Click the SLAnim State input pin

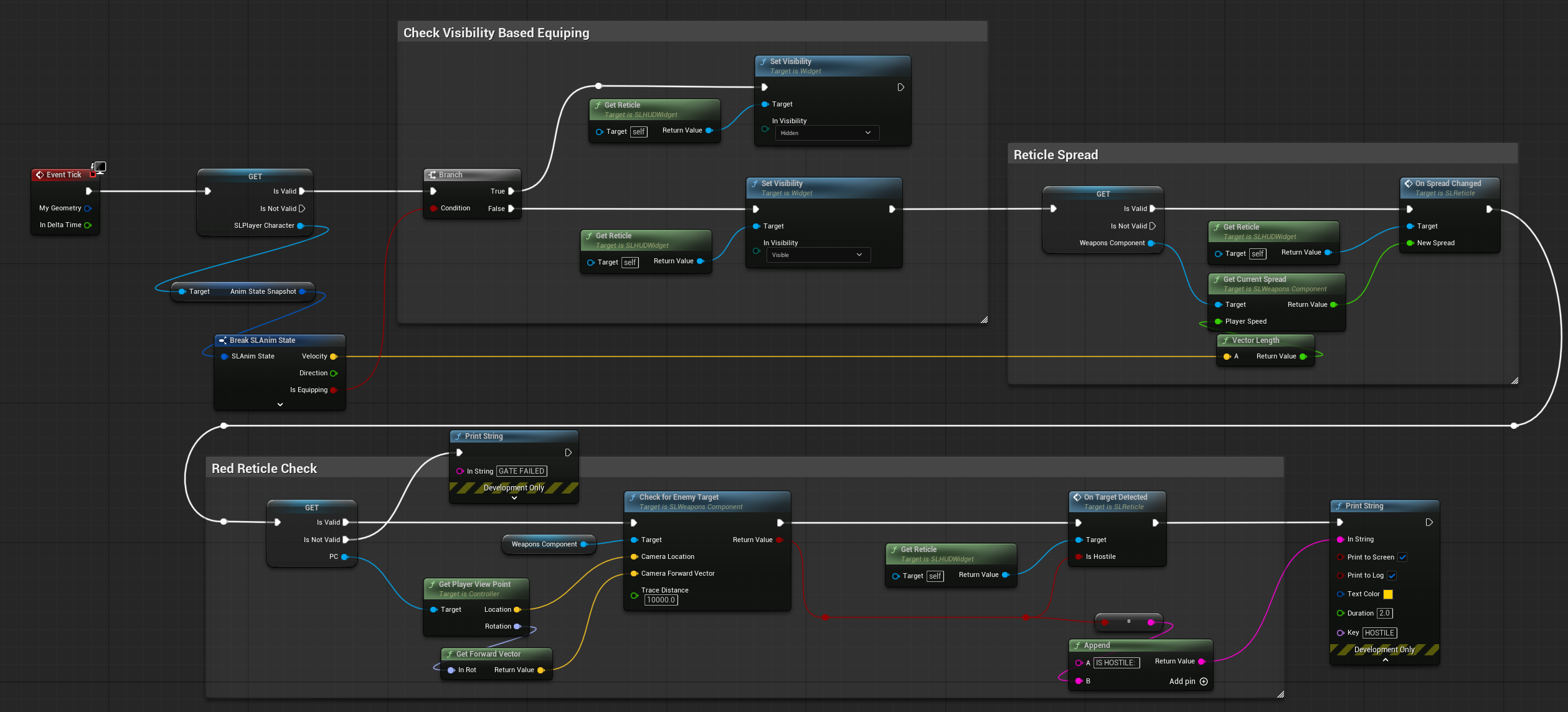pyautogui.click(x=224, y=357)
